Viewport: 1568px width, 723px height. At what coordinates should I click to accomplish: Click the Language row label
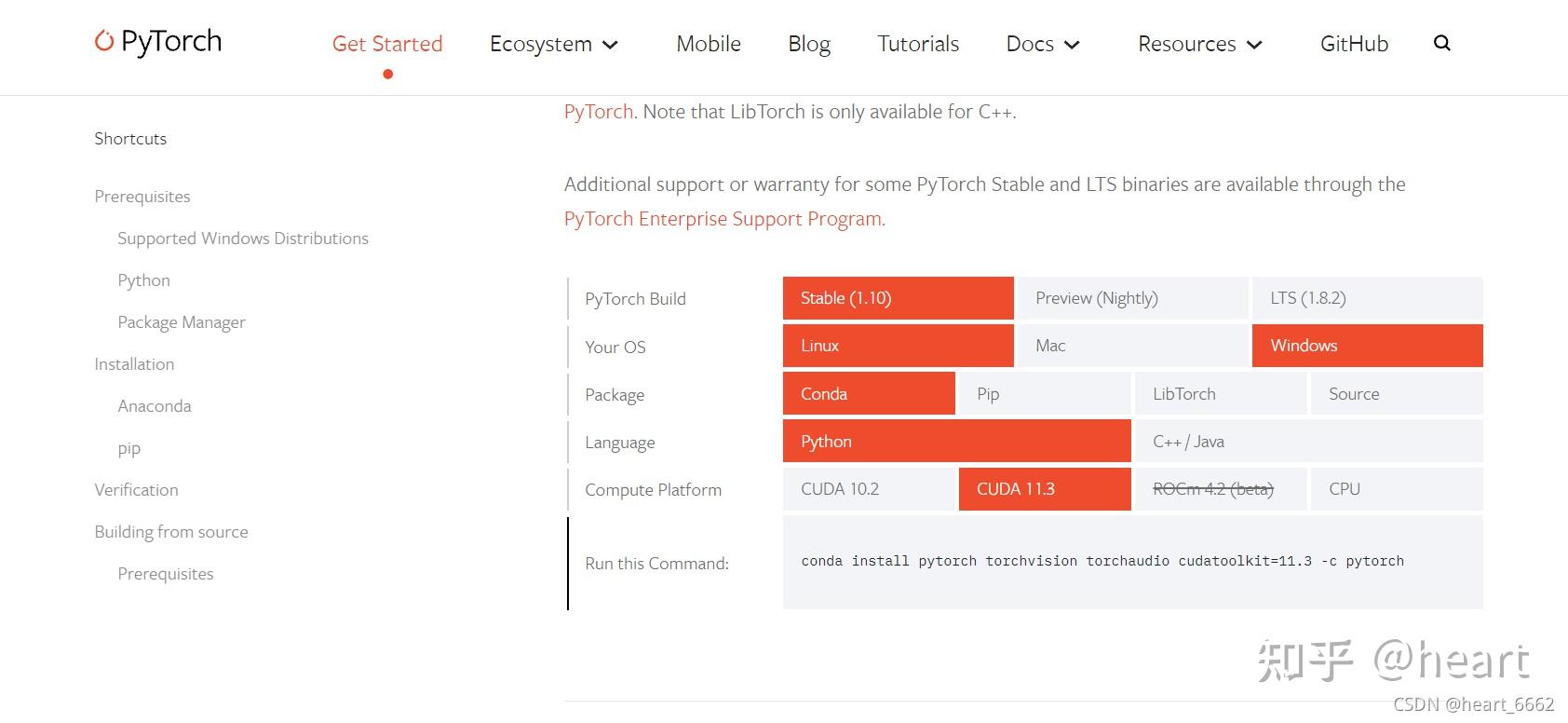pos(619,443)
